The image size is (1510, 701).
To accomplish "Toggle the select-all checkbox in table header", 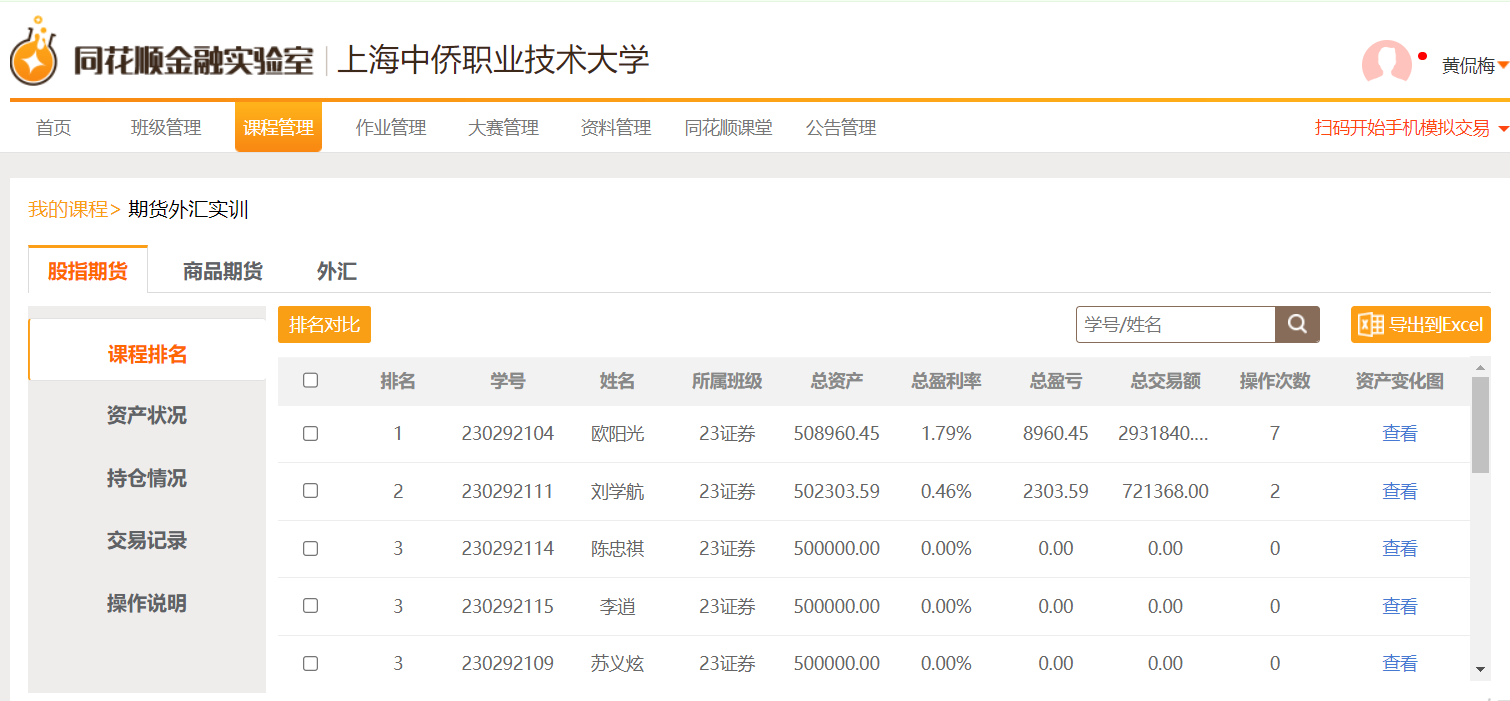I will [x=310, y=380].
